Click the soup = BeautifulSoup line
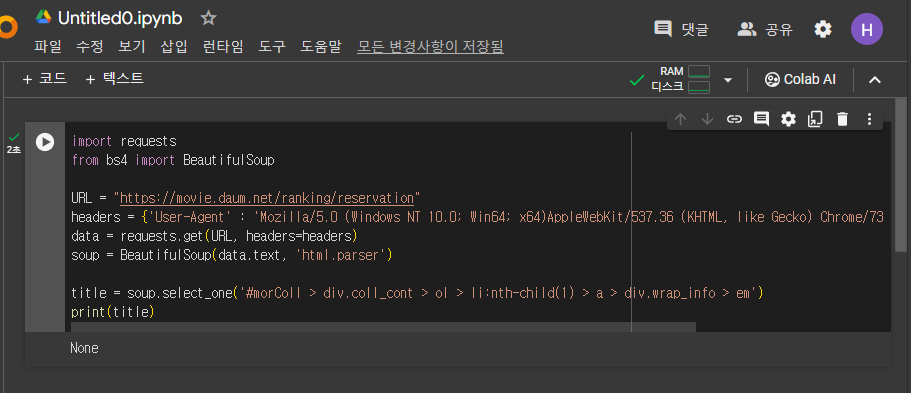 (x=232, y=255)
